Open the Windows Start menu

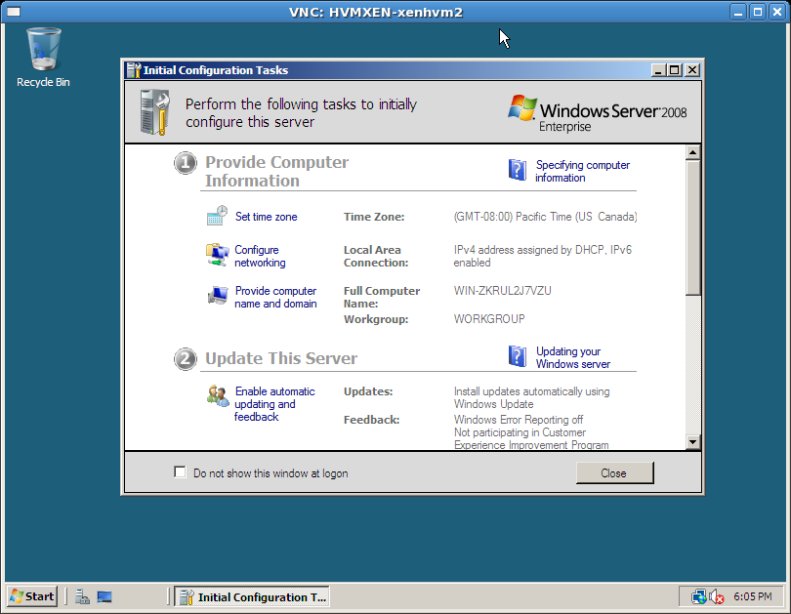click(x=31, y=597)
